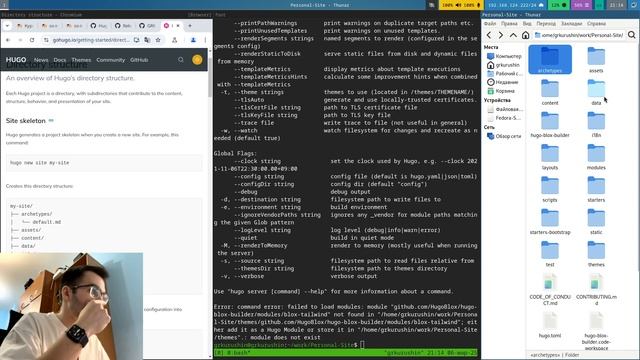Viewport: 640px width, 360px height.
Task: Select the data folder icon
Action: click(596, 89)
